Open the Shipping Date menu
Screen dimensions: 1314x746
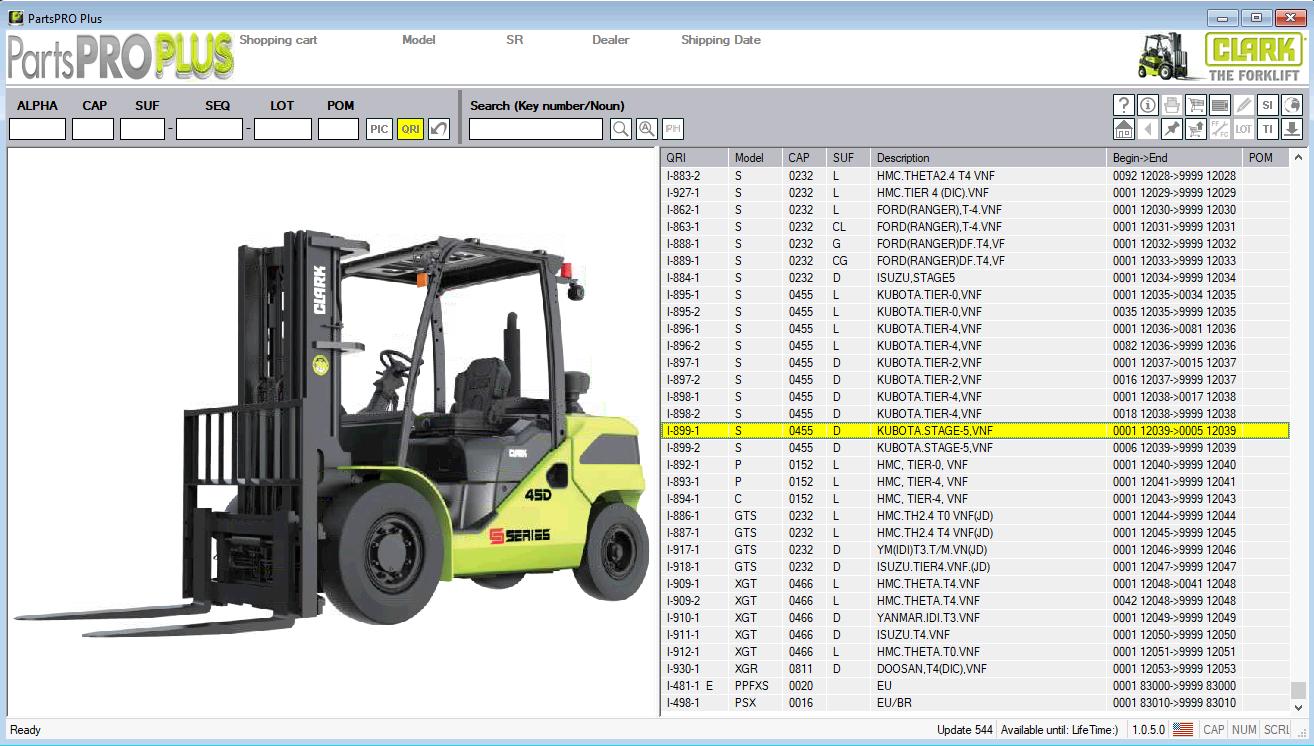tap(720, 40)
